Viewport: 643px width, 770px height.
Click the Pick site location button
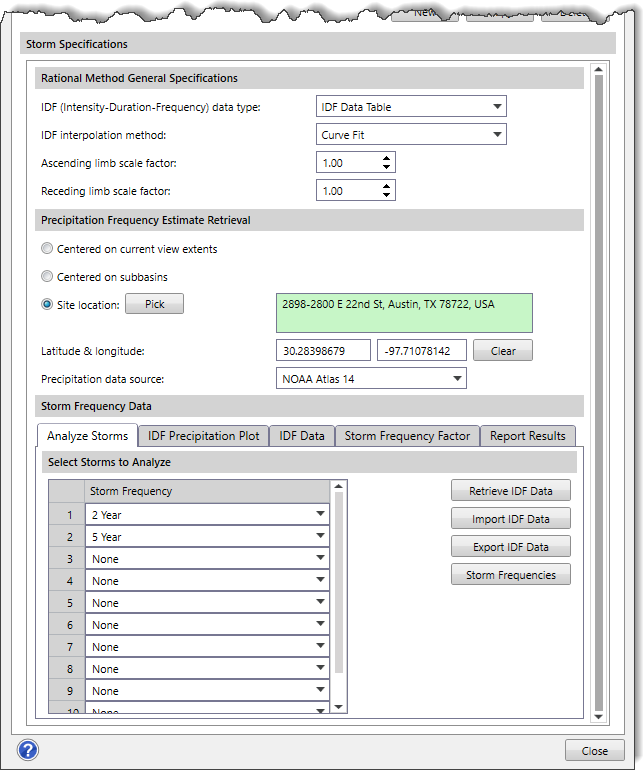coord(154,304)
